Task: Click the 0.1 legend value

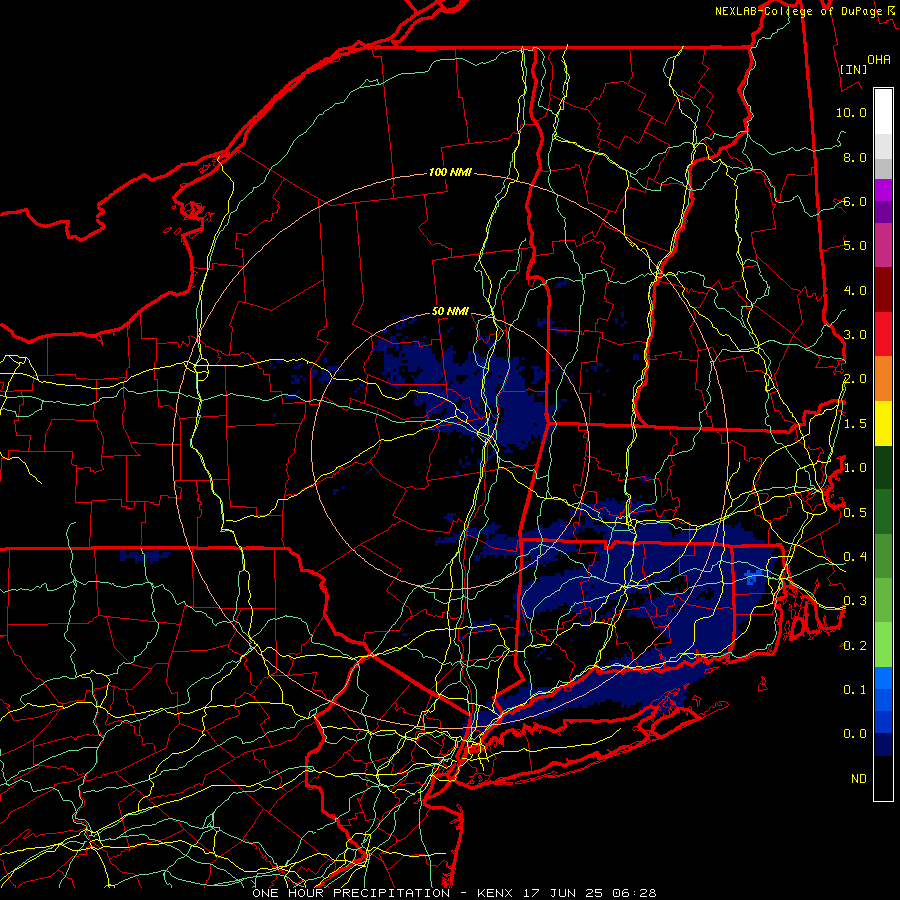Action: coord(855,690)
